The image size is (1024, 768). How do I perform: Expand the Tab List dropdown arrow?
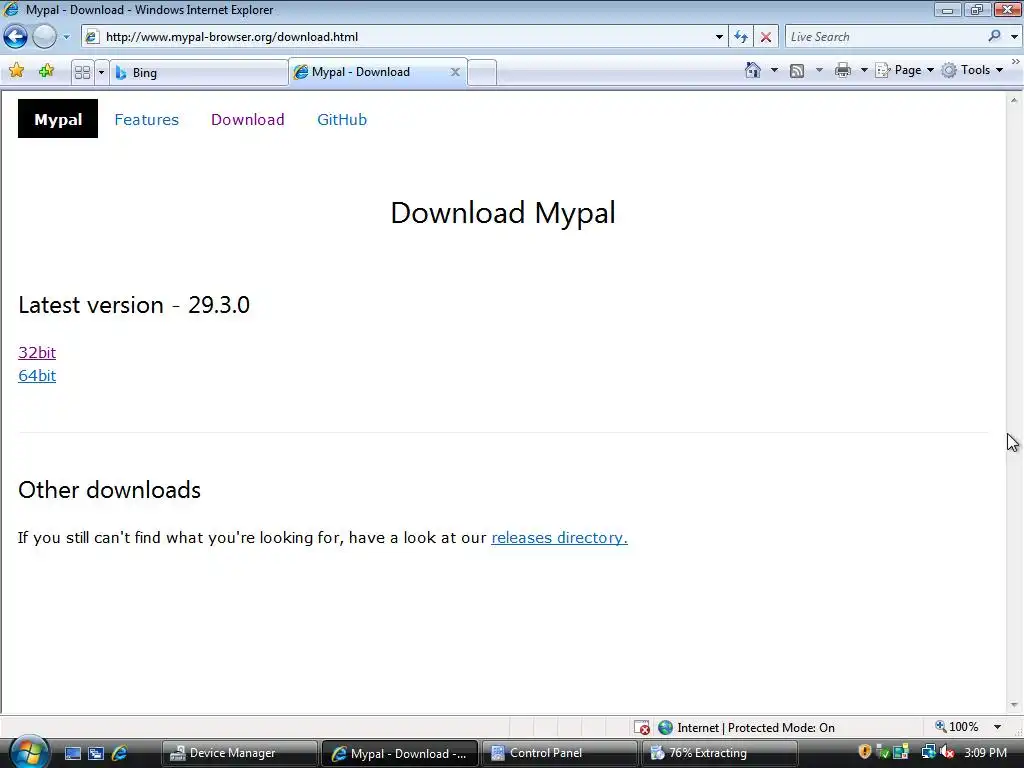point(101,72)
